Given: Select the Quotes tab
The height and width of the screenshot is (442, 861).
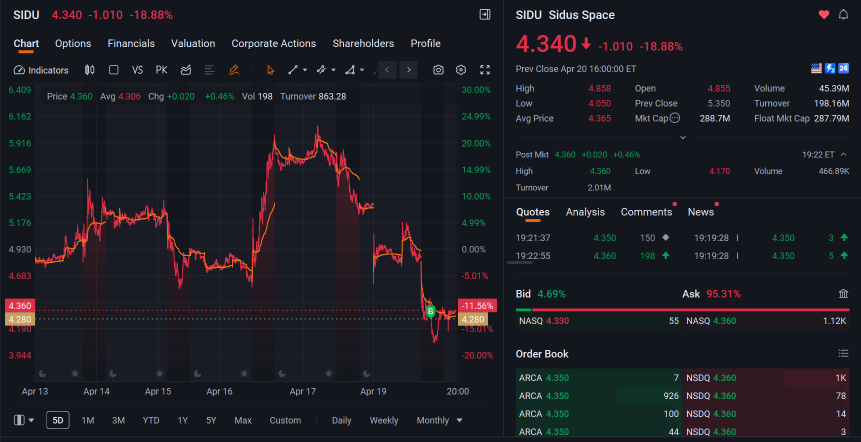Looking at the screenshot, I should click(x=533, y=212).
